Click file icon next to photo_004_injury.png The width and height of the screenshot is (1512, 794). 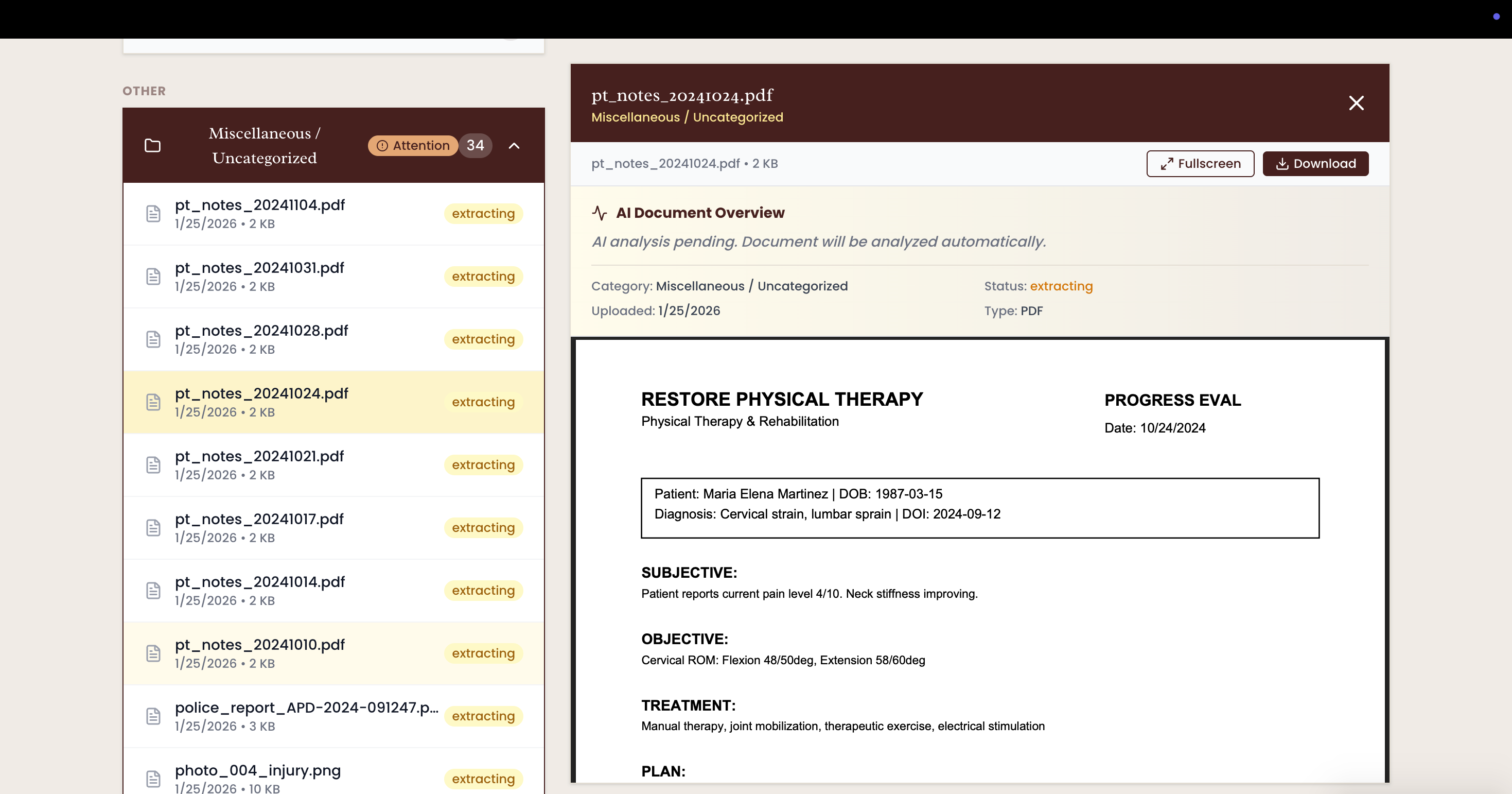[x=153, y=779]
